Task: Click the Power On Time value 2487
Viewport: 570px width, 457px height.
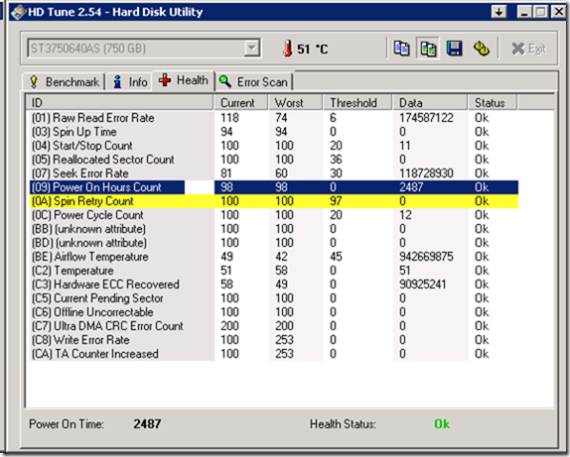Action: (147, 424)
